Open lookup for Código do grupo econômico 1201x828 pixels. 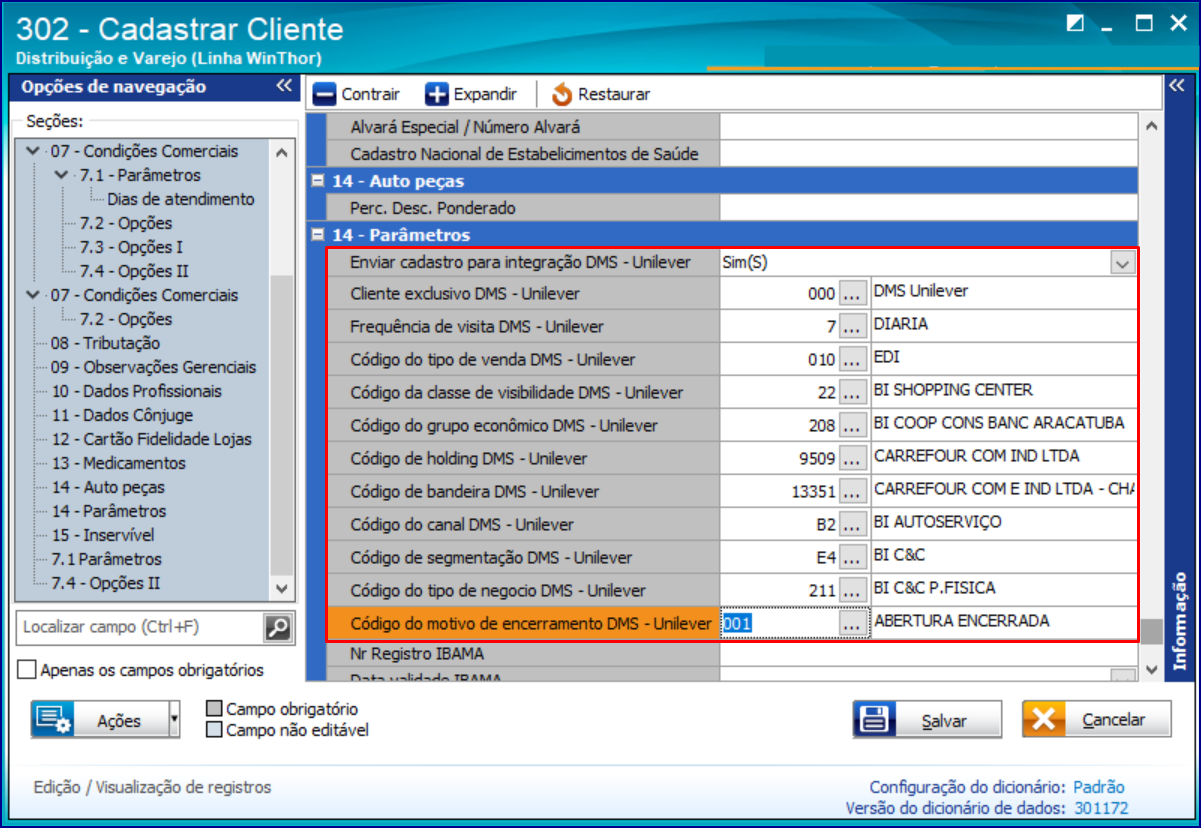click(852, 426)
